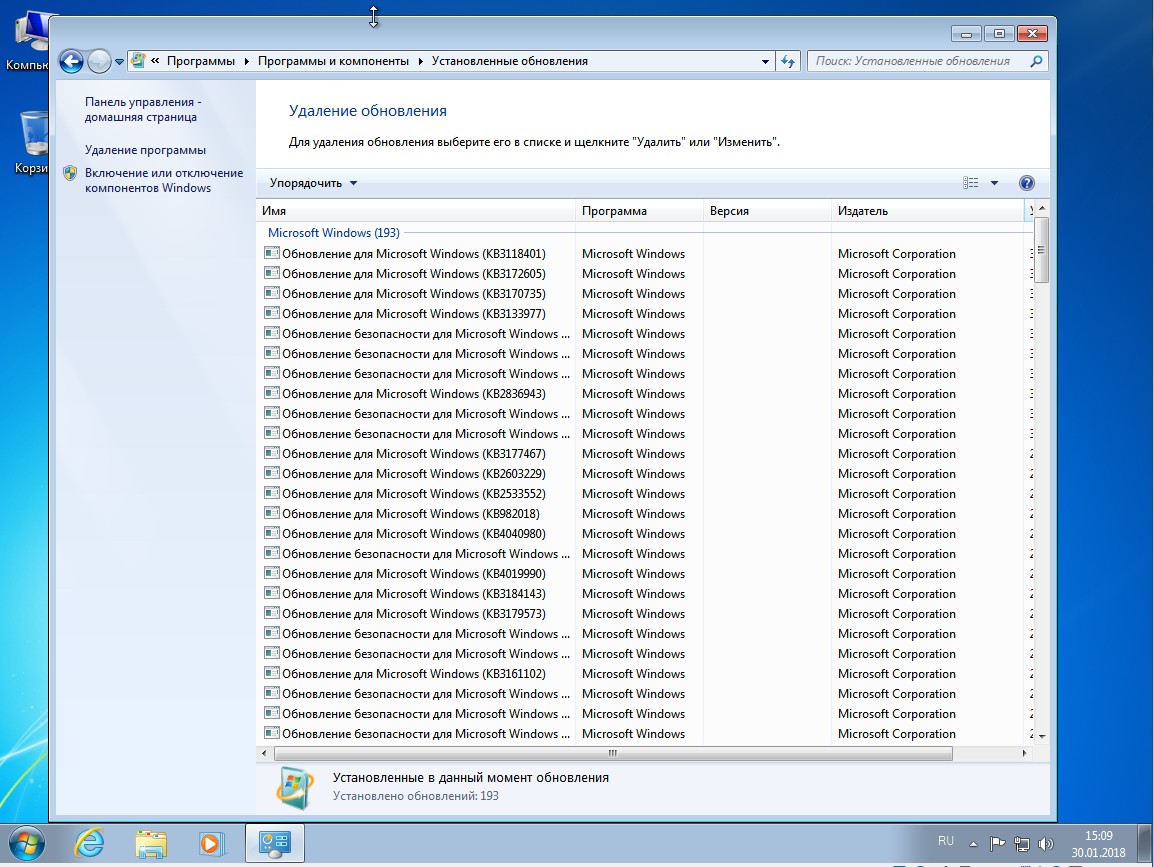
Task: Click the Back navigation arrow button
Action: click(71, 61)
